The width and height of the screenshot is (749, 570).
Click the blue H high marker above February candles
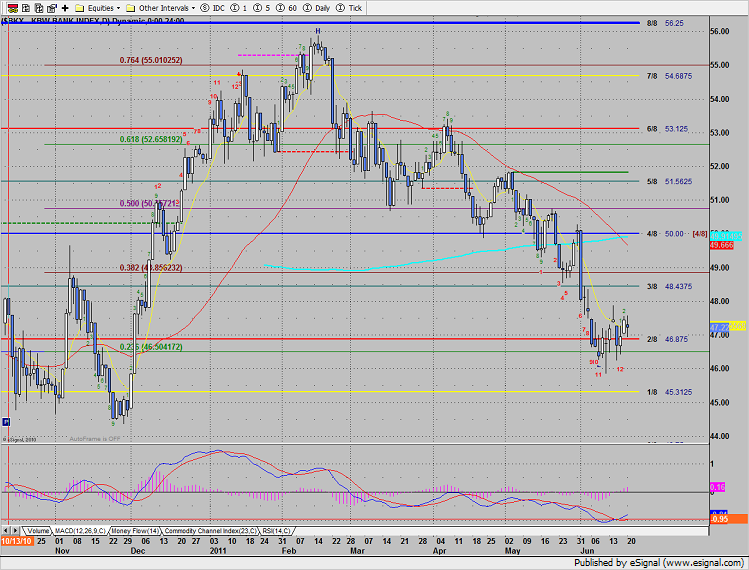(318, 31)
